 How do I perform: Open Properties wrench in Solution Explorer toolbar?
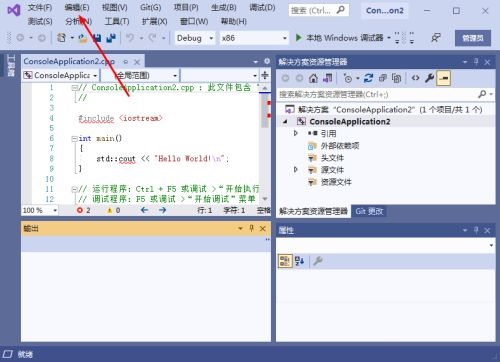(429, 78)
